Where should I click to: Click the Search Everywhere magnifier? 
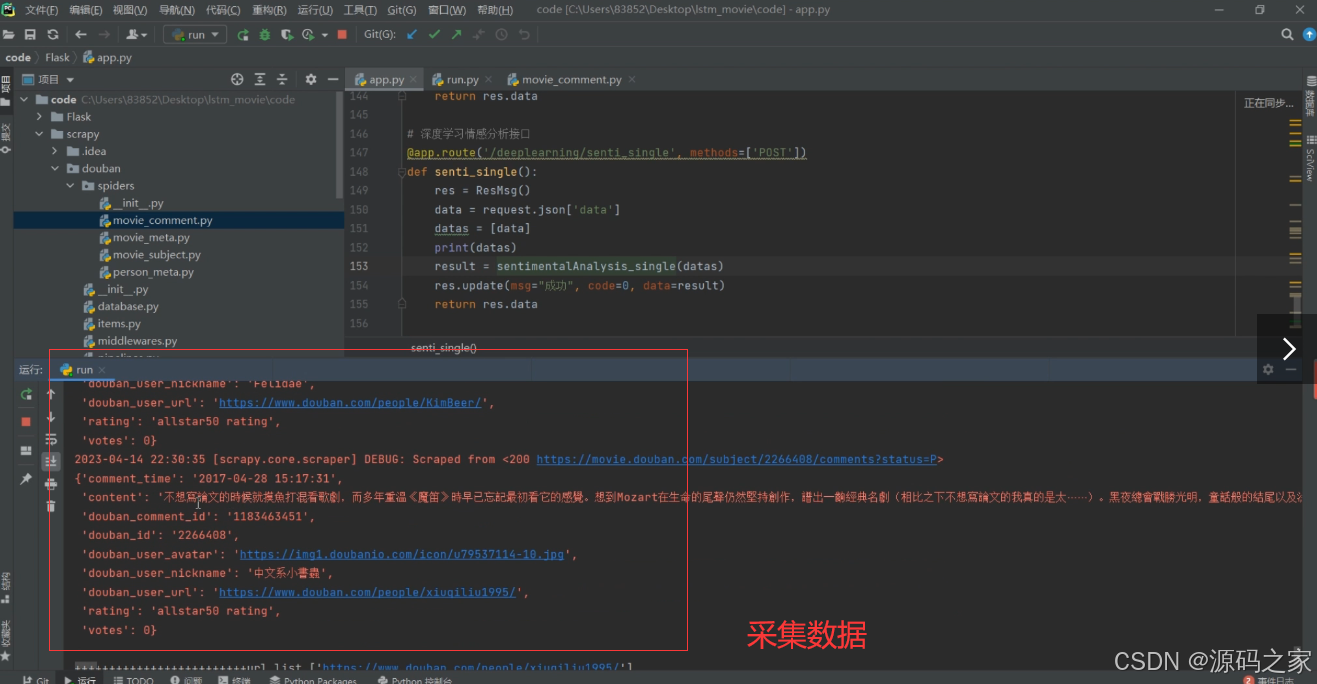pos(1288,34)
